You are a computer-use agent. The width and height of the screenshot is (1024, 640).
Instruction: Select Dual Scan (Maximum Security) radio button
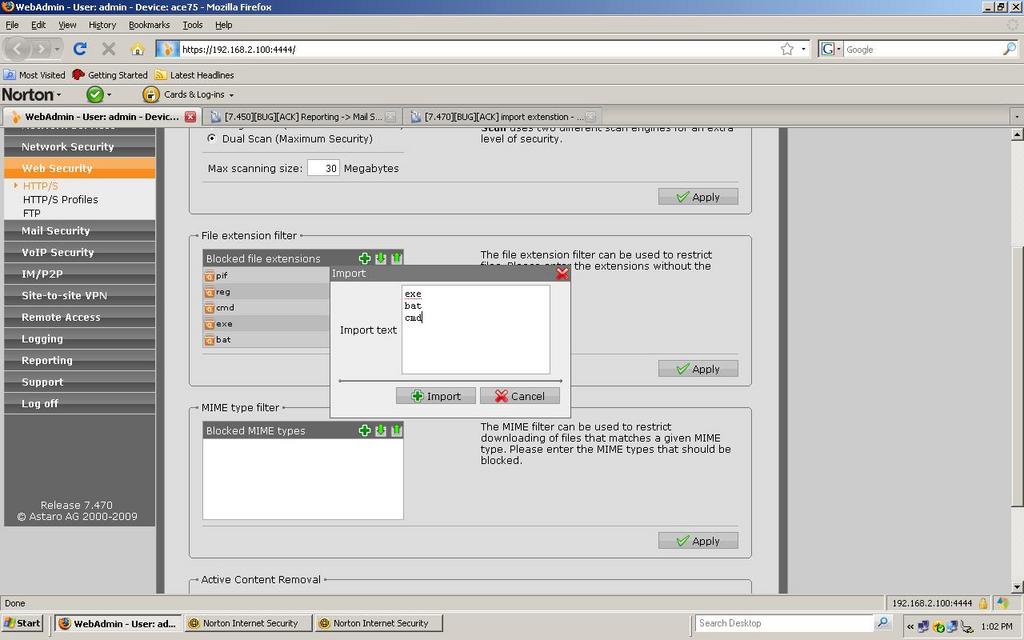point(212,138)
